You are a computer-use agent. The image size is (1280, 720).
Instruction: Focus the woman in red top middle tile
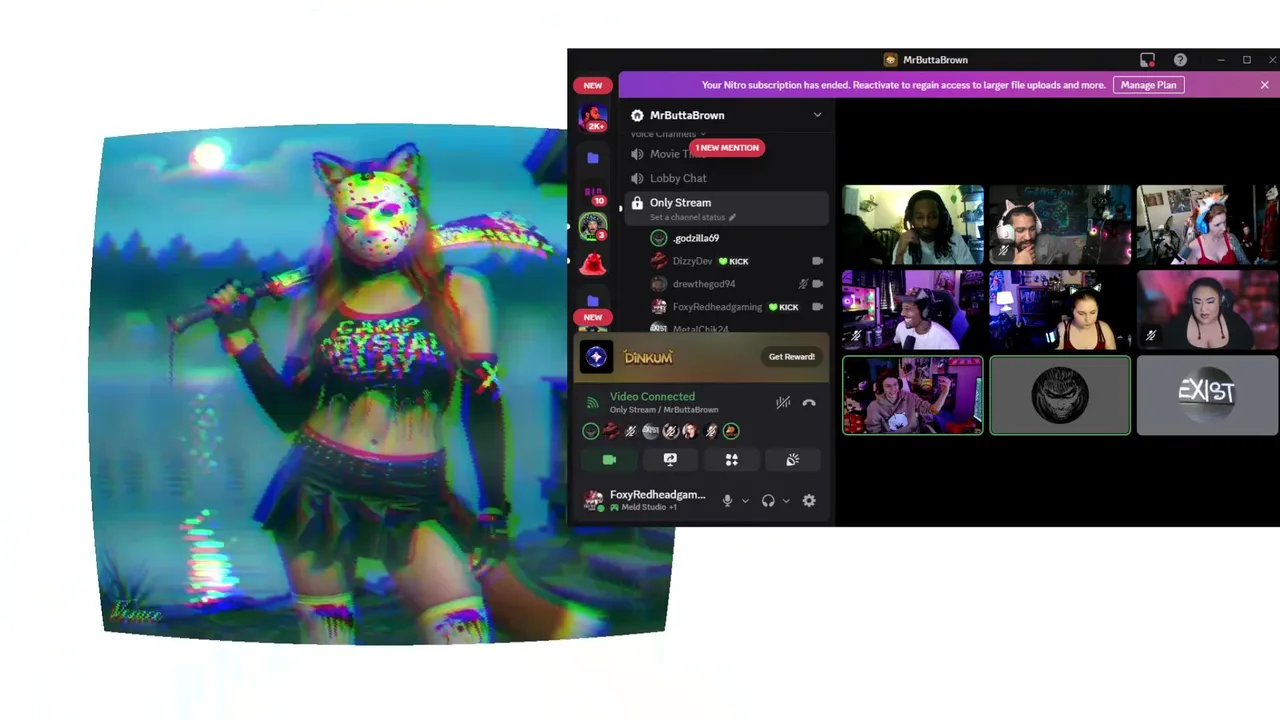1060,310
